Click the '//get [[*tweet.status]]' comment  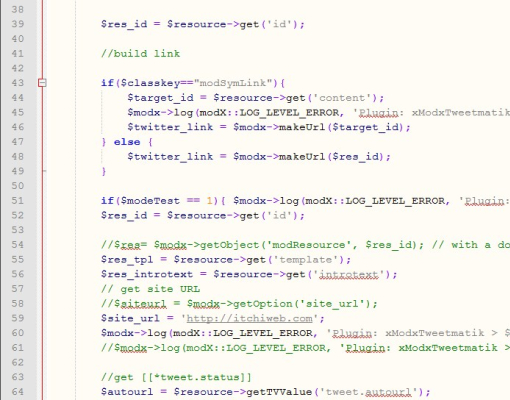[x=176, y=377]
